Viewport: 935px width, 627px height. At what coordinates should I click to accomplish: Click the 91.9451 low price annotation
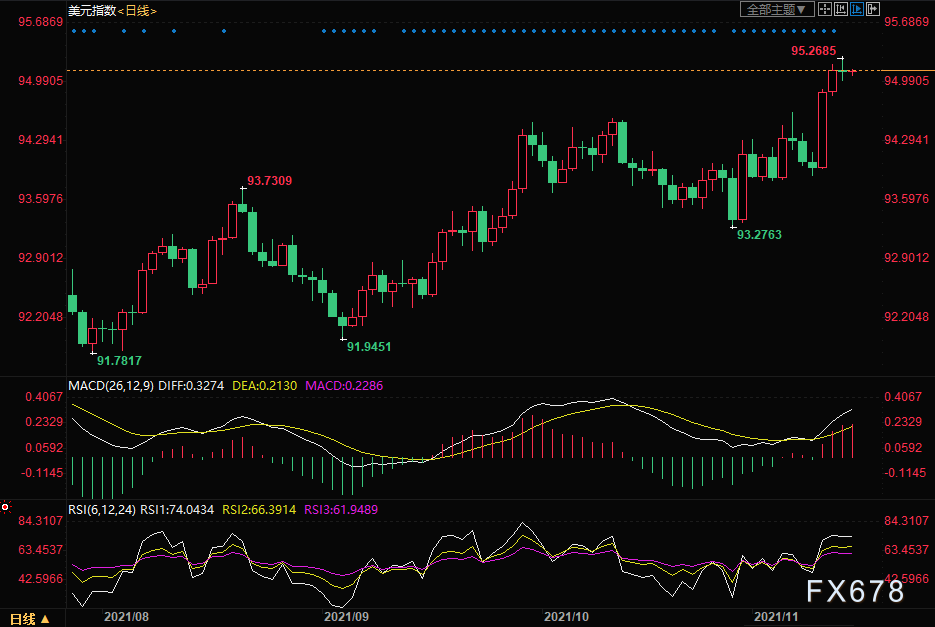[x=369, y=347]
